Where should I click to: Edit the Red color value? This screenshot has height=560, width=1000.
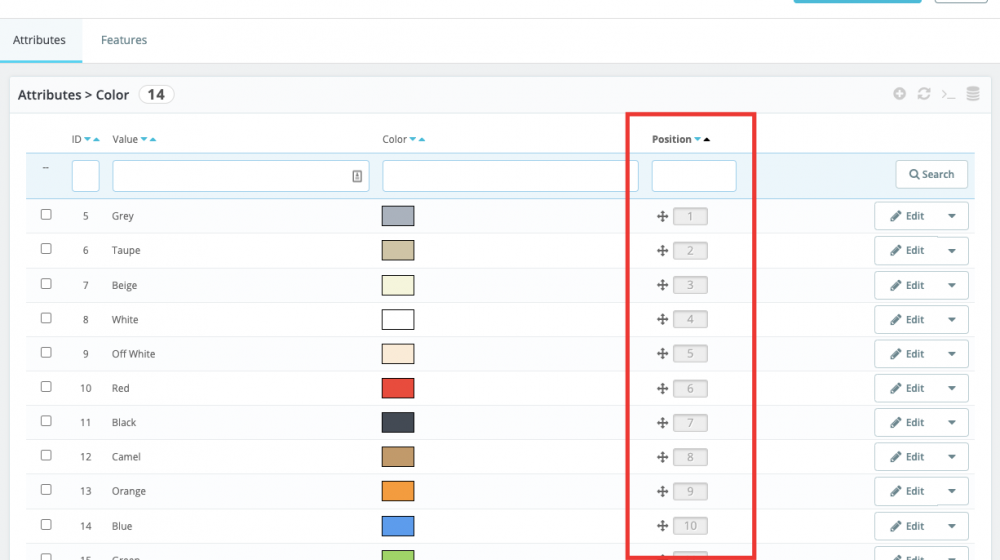(x=906, y=388)
